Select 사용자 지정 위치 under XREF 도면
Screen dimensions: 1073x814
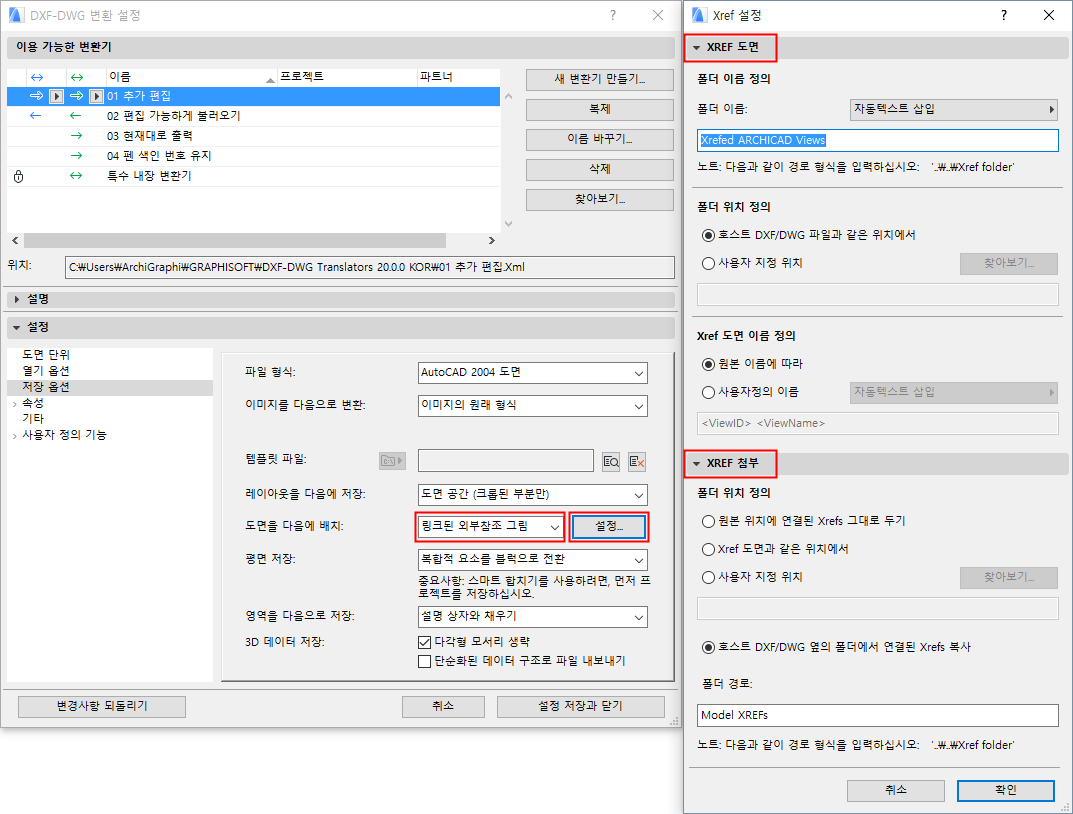709,263
